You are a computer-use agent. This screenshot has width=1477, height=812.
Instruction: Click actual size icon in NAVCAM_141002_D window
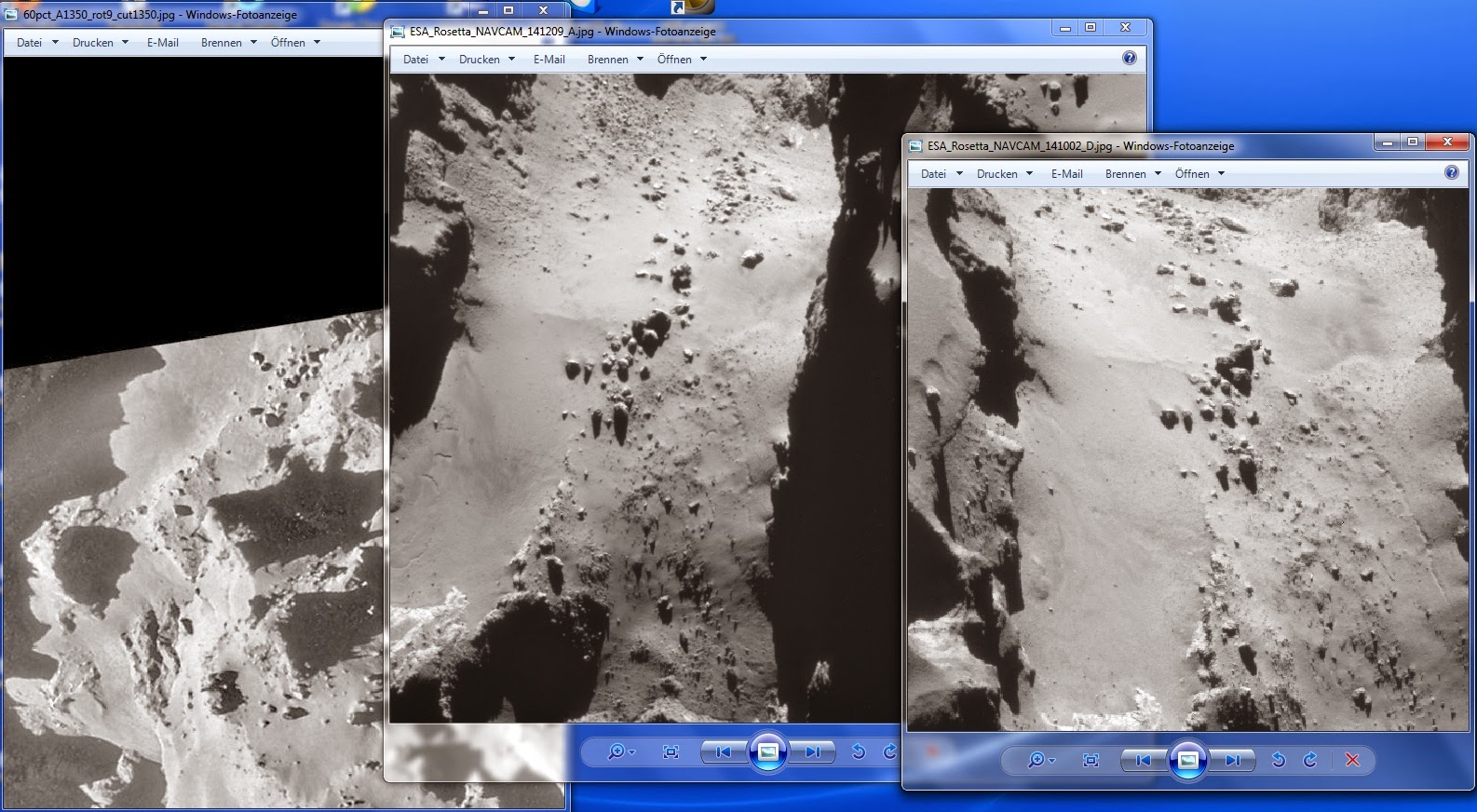pyautogui.click(x=1091, y=760)
